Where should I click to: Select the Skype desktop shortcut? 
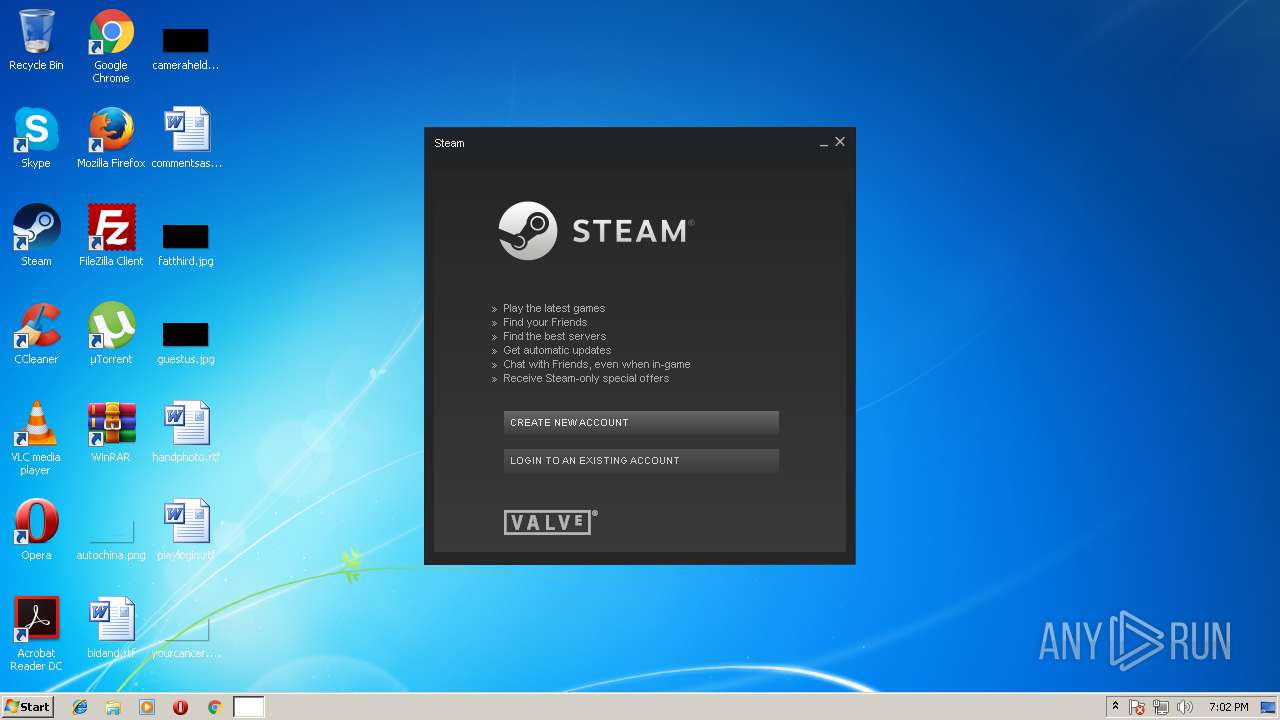tap(36, 138)
